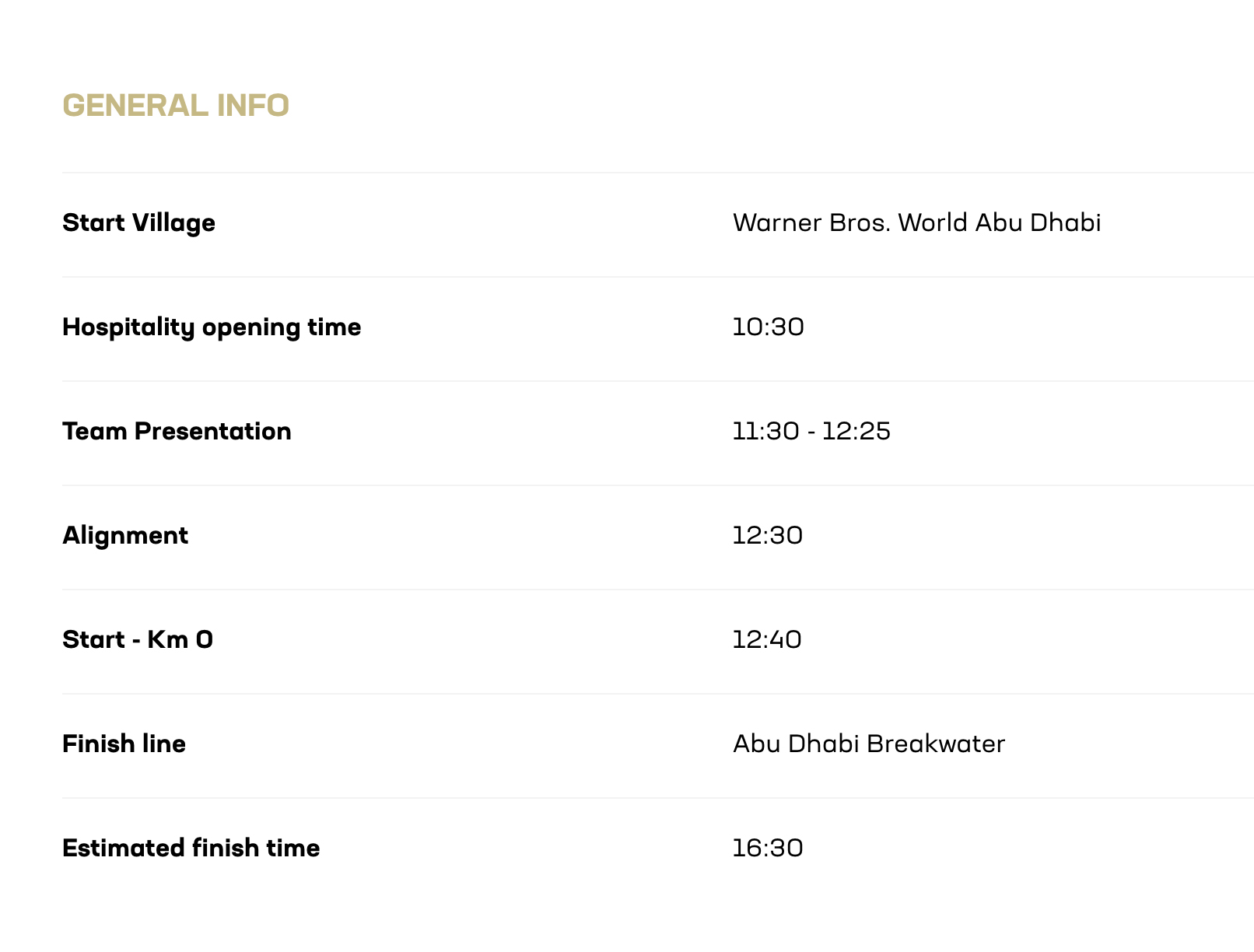Click the 10:30 hospitality time value
The width and height of the screenshot is (1254, 952).
769,327
